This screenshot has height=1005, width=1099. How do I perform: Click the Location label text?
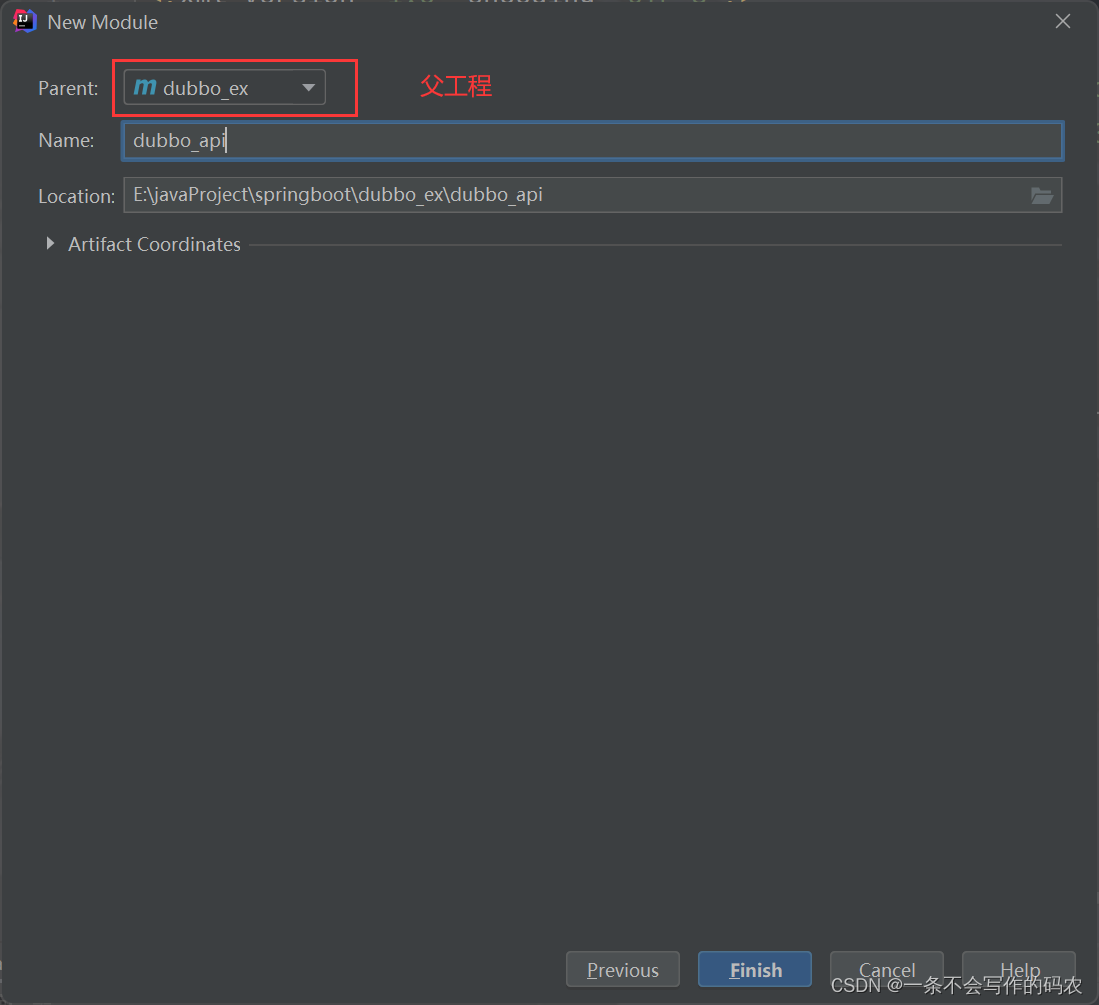76,196
